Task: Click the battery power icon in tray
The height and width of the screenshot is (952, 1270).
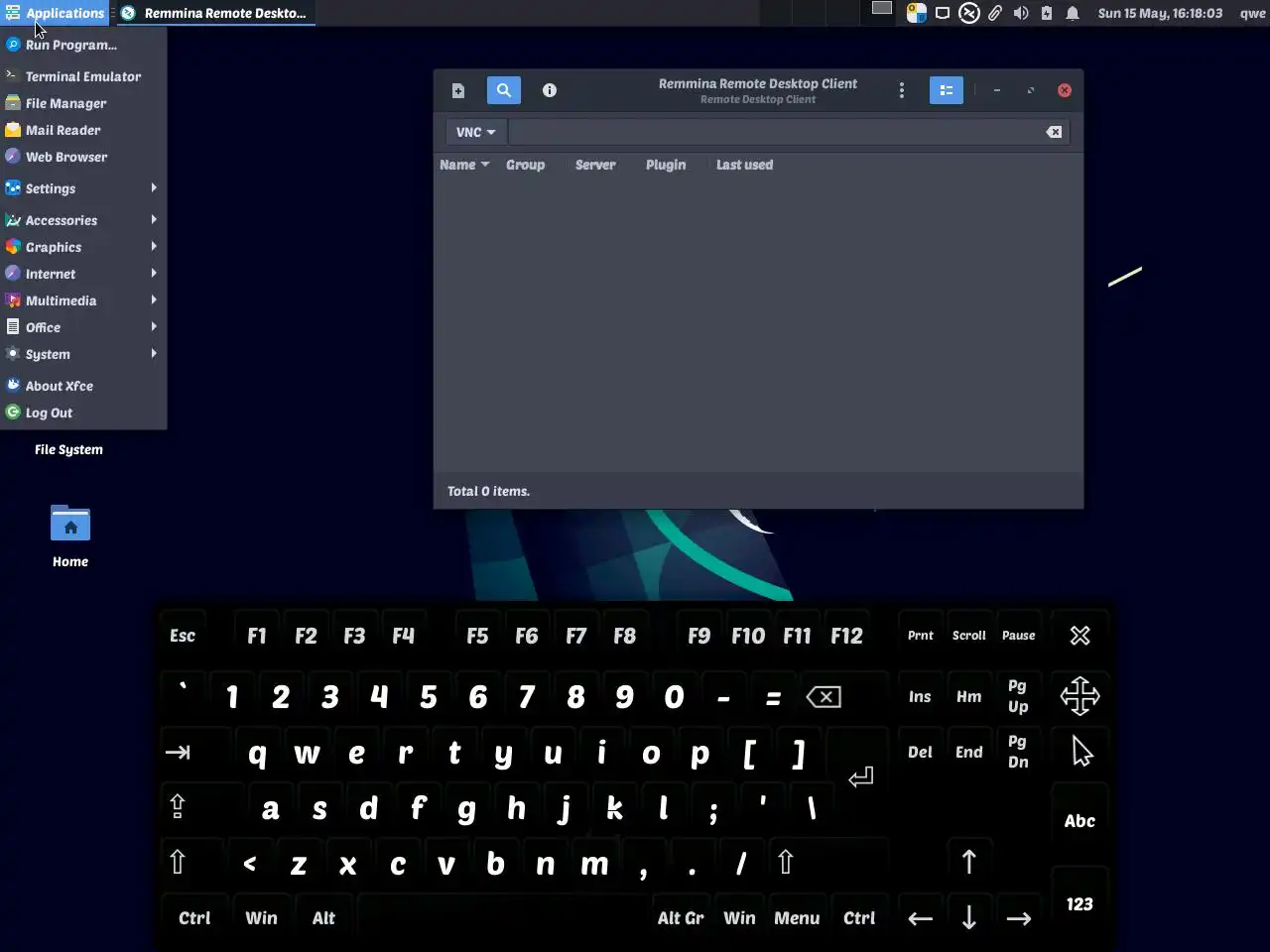Action: [x=1047, y=13]
